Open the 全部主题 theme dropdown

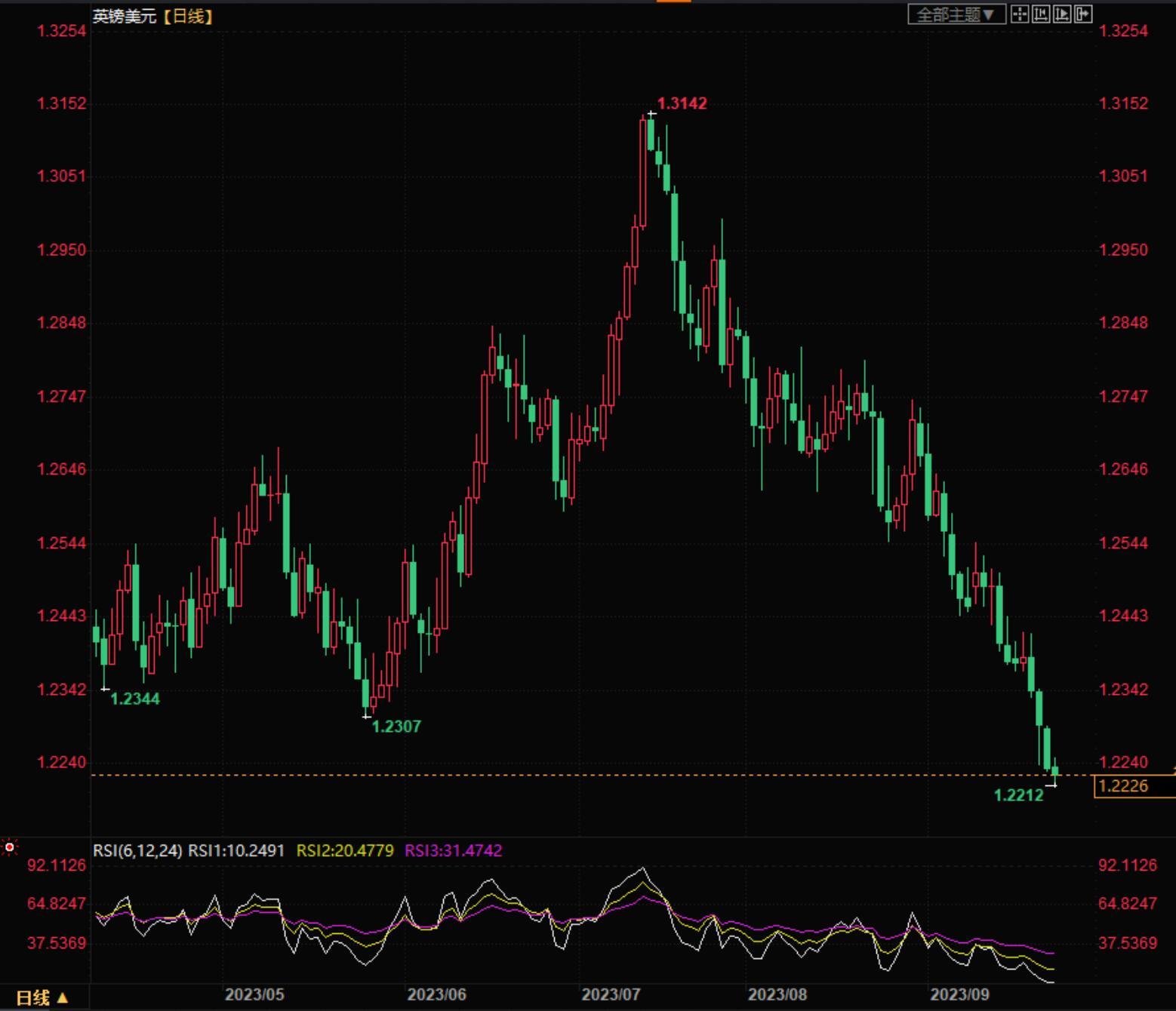coord(956,14)
